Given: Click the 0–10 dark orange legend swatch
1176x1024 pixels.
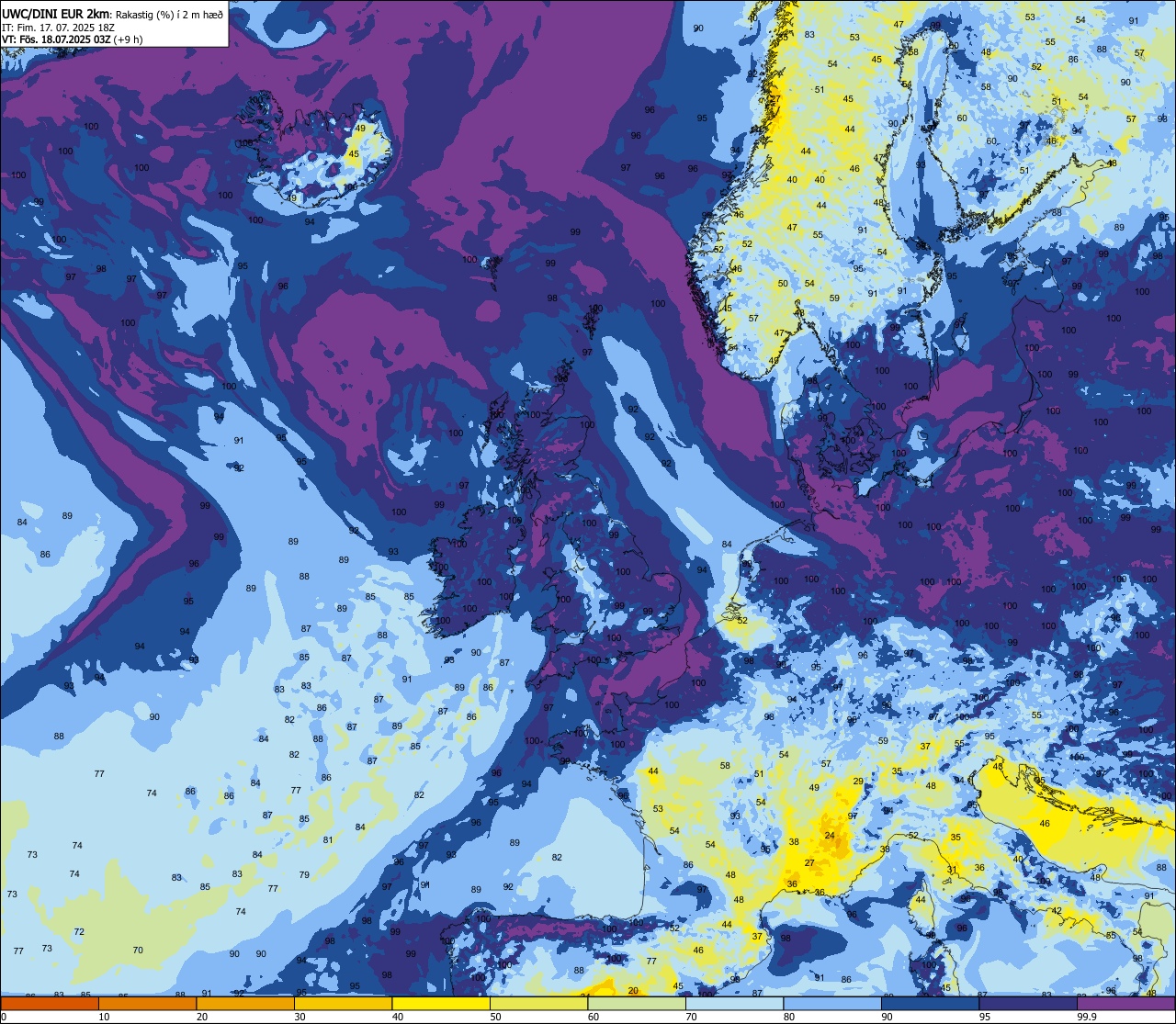Looking at the screenshot, I should [x=50, y=1003].
